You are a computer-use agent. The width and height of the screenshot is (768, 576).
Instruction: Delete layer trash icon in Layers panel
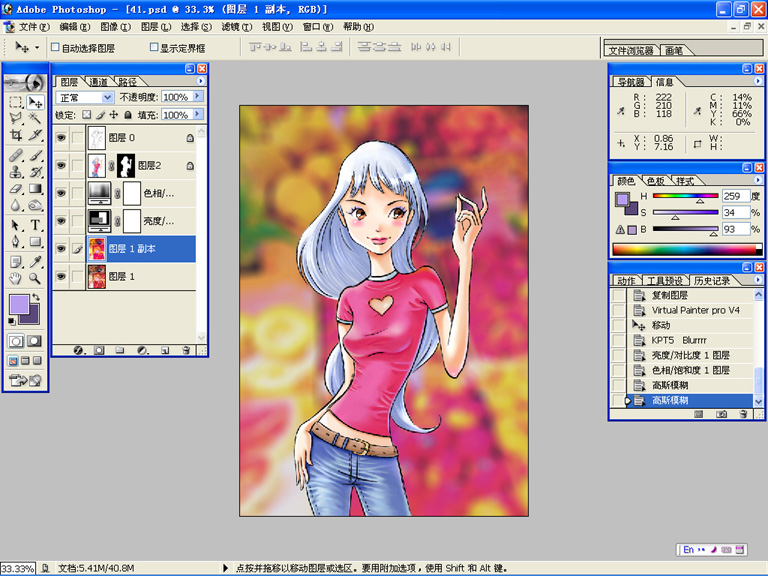click(x=186, y=350)
